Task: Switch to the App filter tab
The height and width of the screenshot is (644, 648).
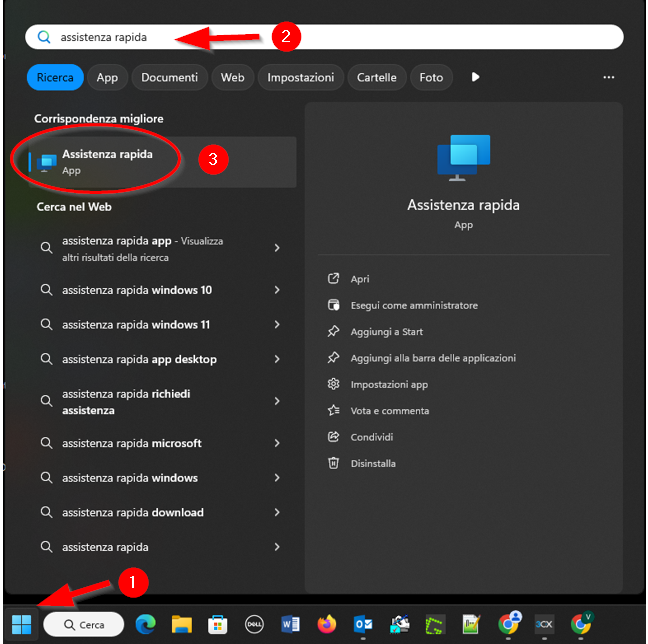Action: (107, 77)
